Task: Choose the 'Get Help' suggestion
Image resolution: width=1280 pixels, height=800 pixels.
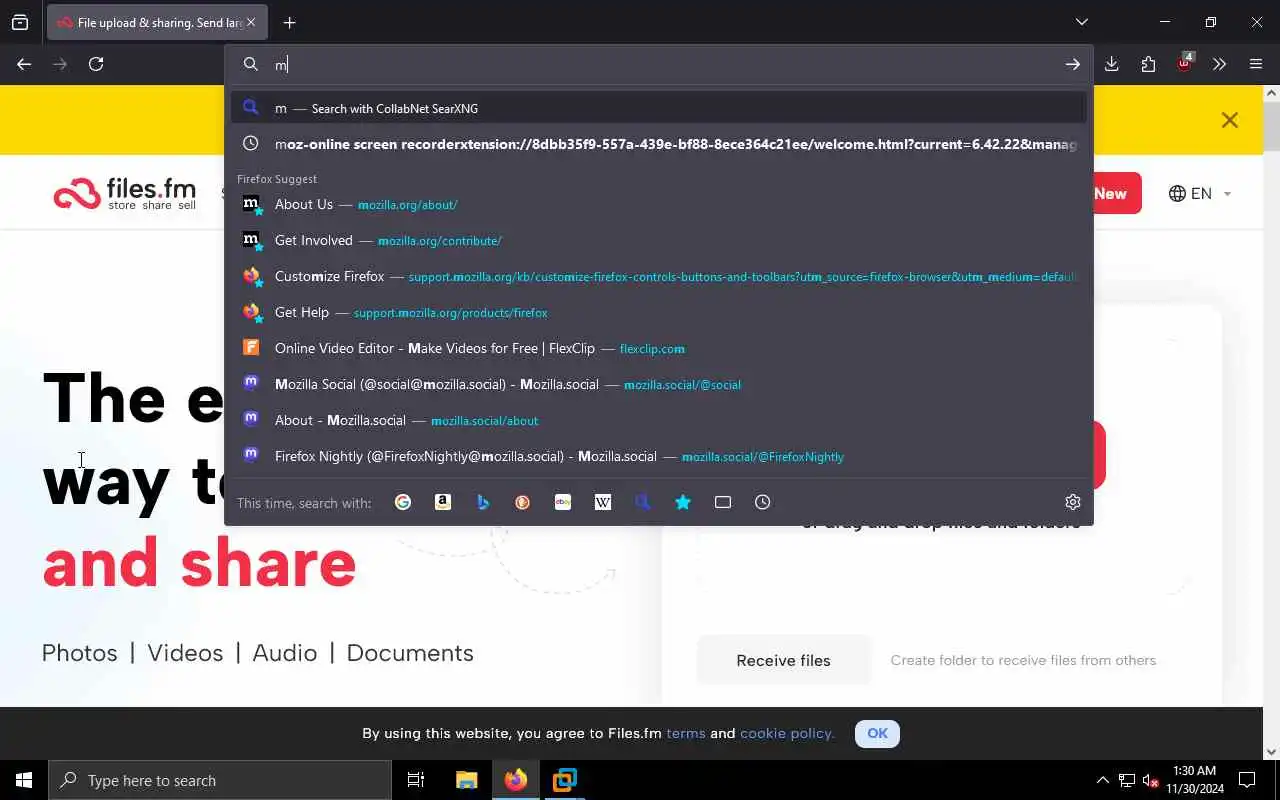Action: coord(659,312)
